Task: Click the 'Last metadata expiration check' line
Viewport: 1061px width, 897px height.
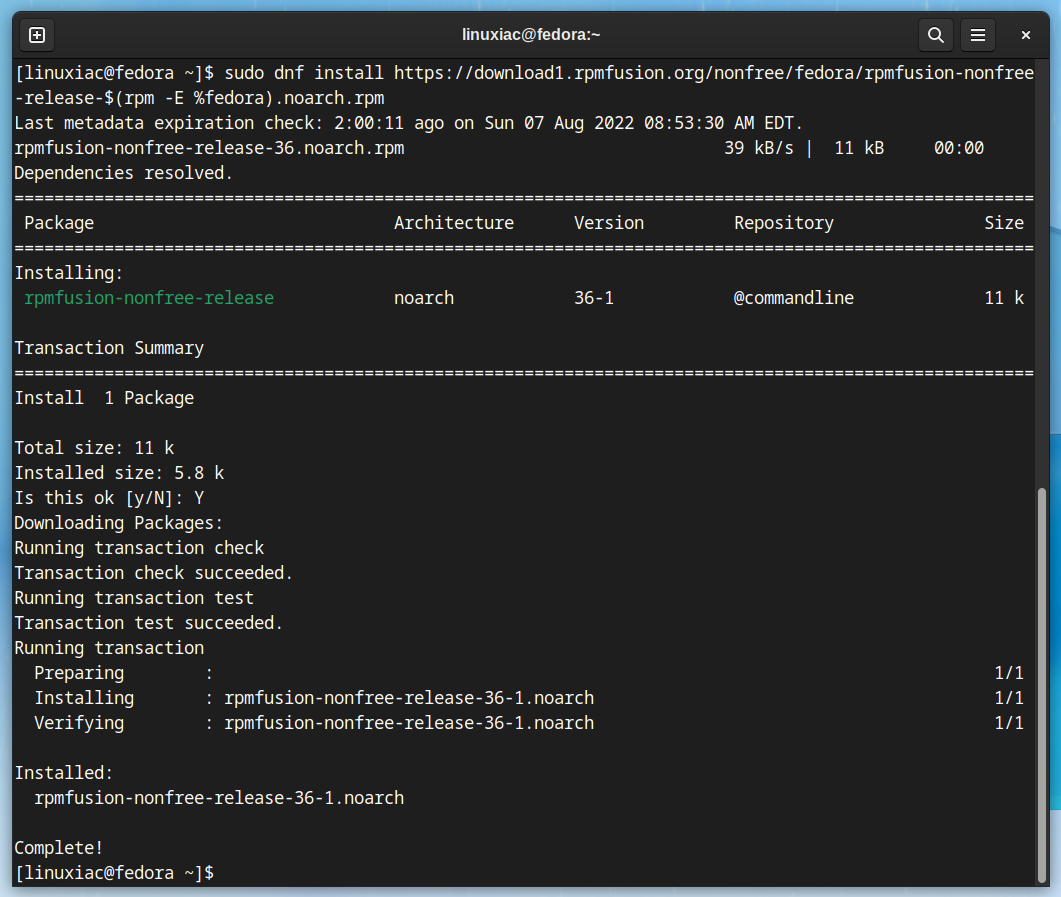Action: 408,123
